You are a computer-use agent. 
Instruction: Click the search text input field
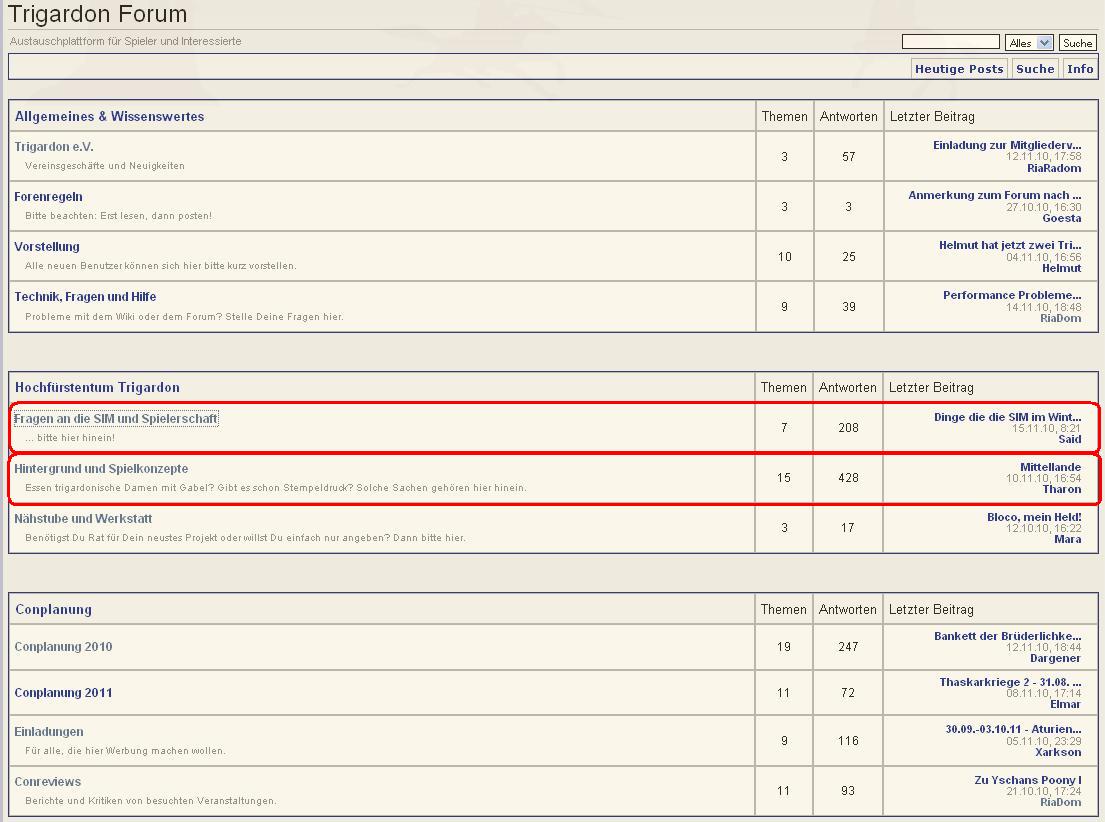click(x=950, y=42)
